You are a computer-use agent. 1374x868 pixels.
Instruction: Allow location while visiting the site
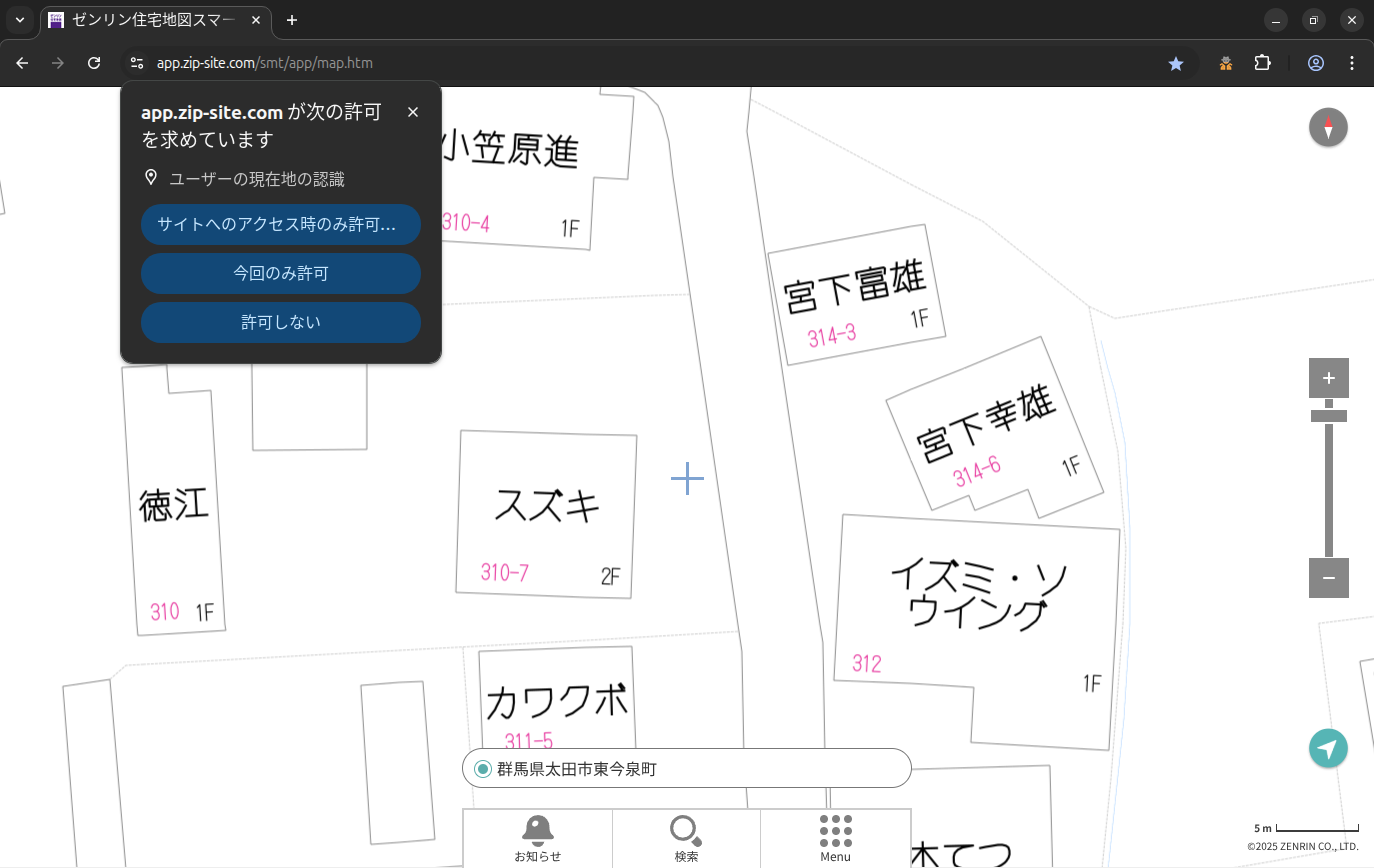281,224
